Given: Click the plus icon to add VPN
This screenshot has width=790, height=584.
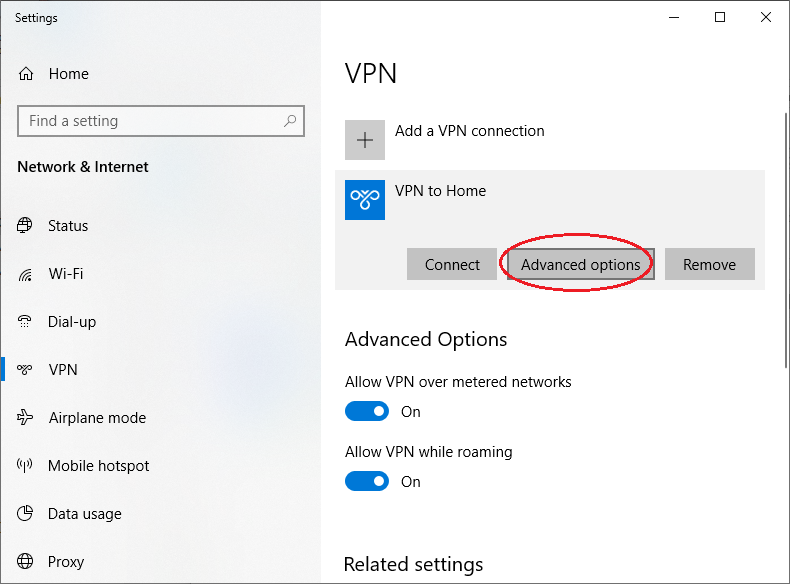Looking at the screenshot, I should [x=365, y=140].
